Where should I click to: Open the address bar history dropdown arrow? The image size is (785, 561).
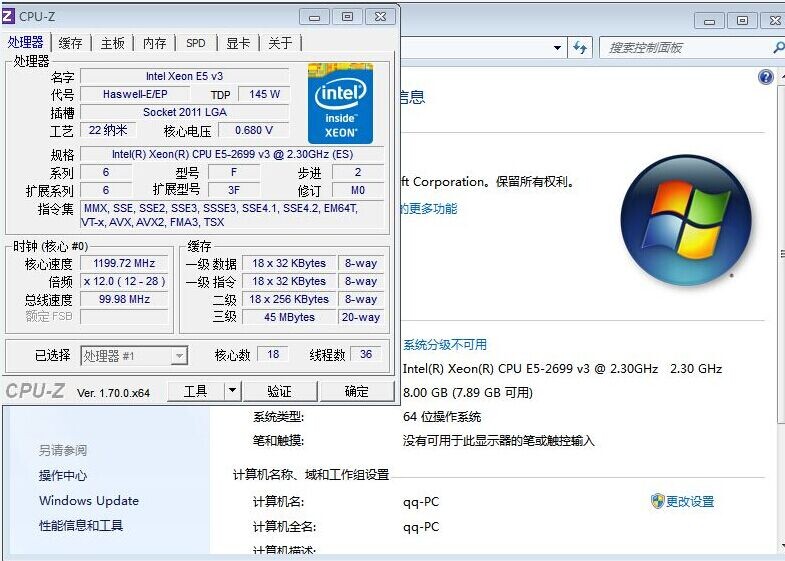[x=557, y=48]
